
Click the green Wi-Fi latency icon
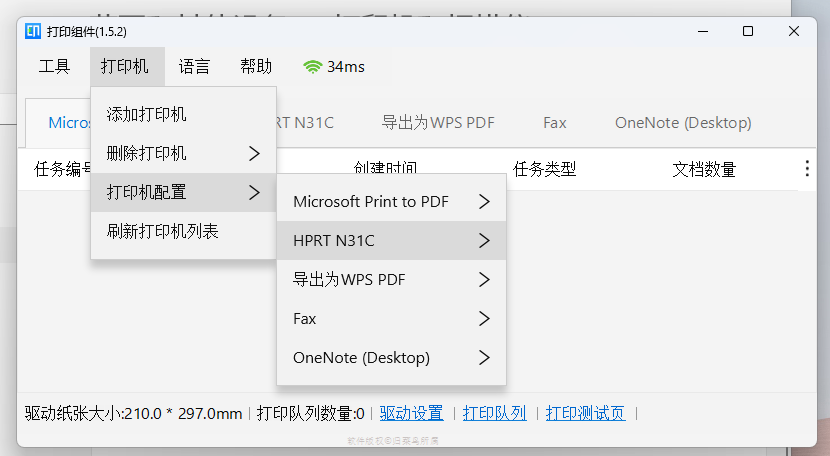click(x=313, y=67)
